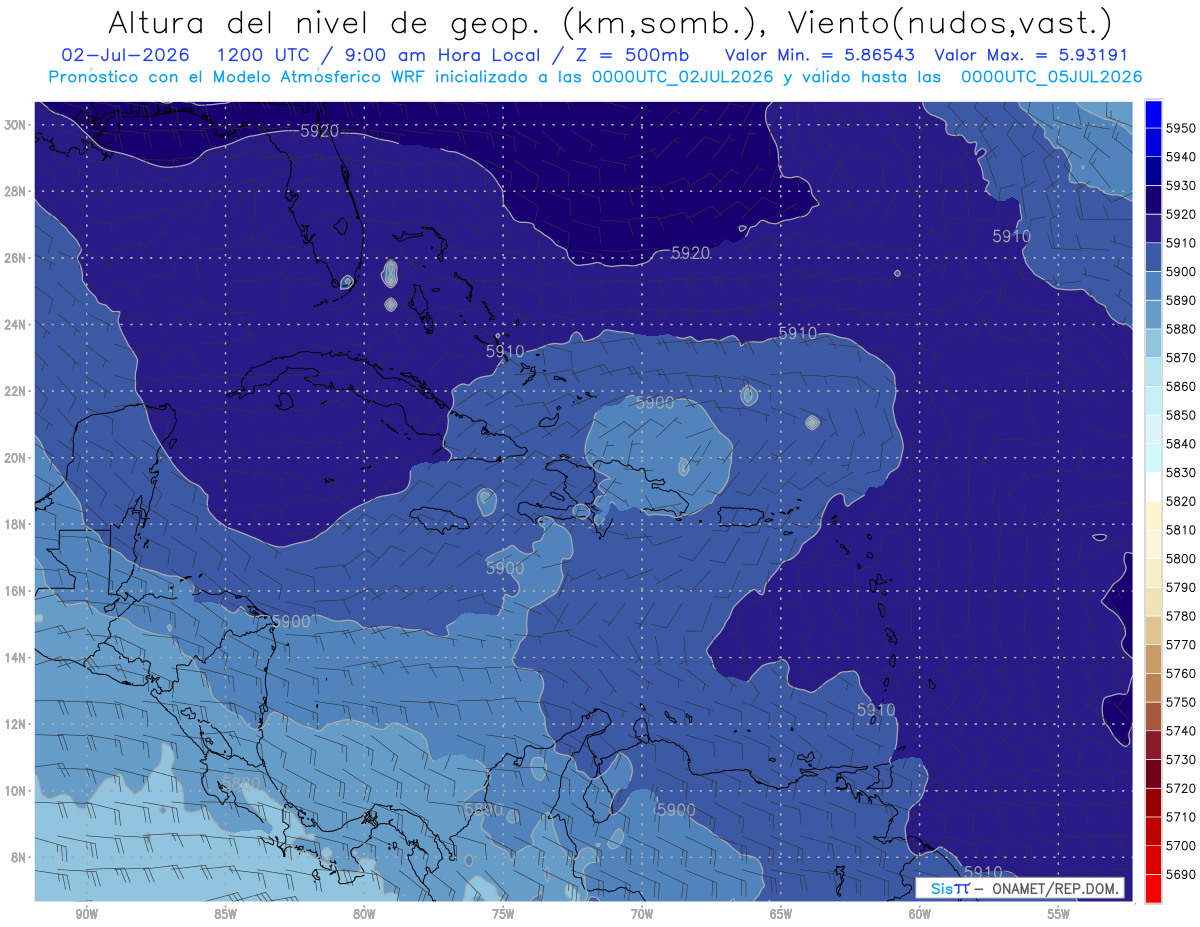Click the '18N' latitude label

point(15,524)
